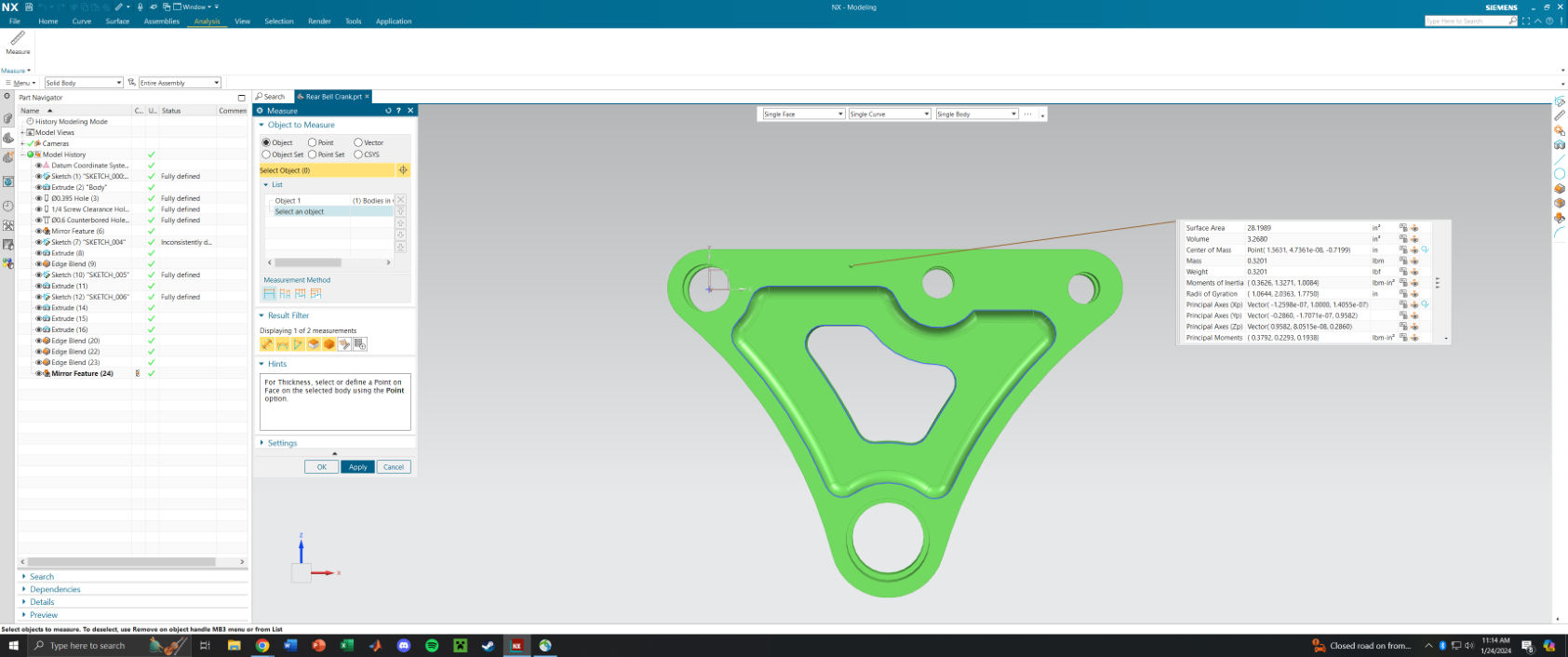The image size is (1568, 657).
Task: Open the History clock sidebar icon
Action: (x=8, y=207)
